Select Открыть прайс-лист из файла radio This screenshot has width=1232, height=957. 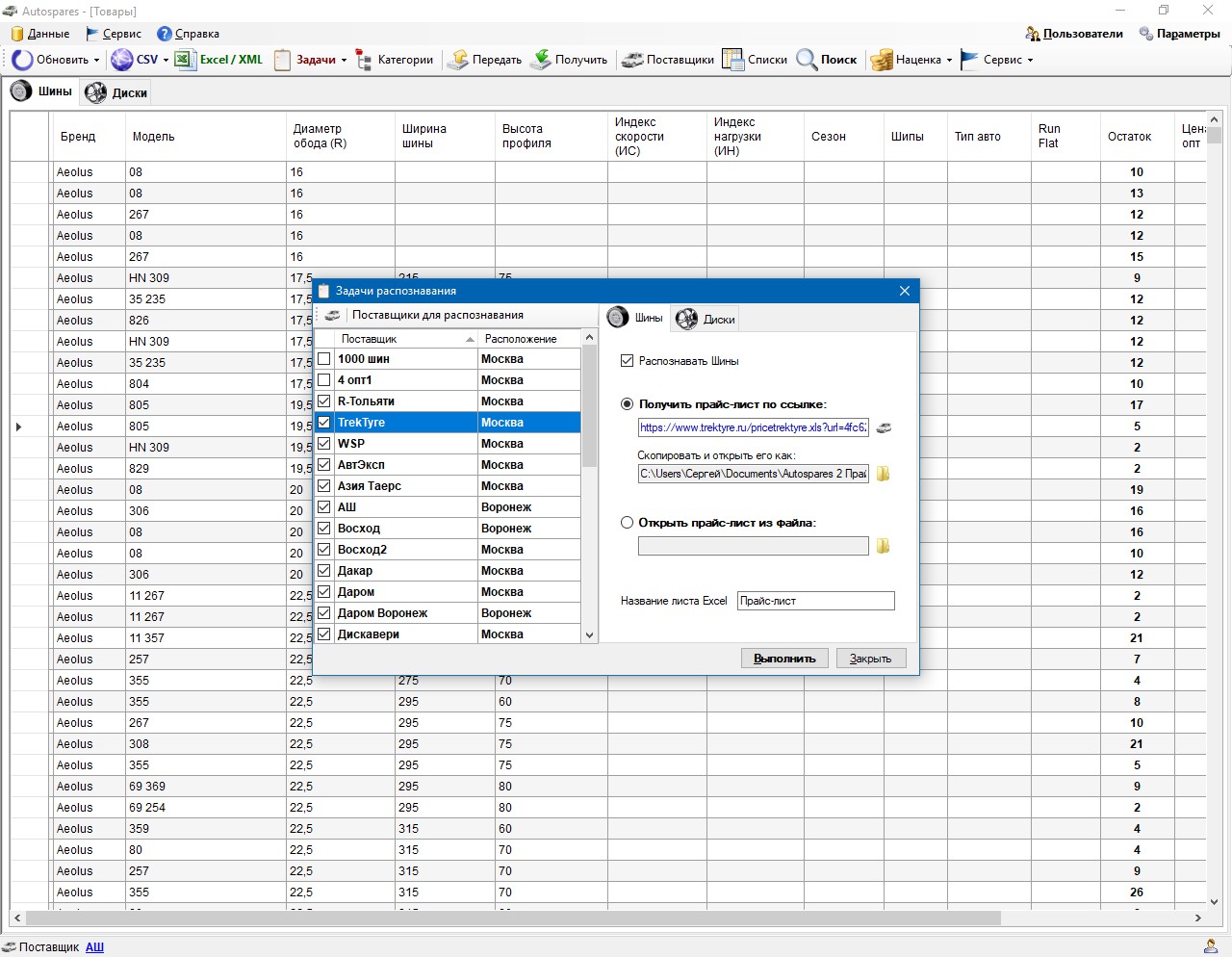628,523
